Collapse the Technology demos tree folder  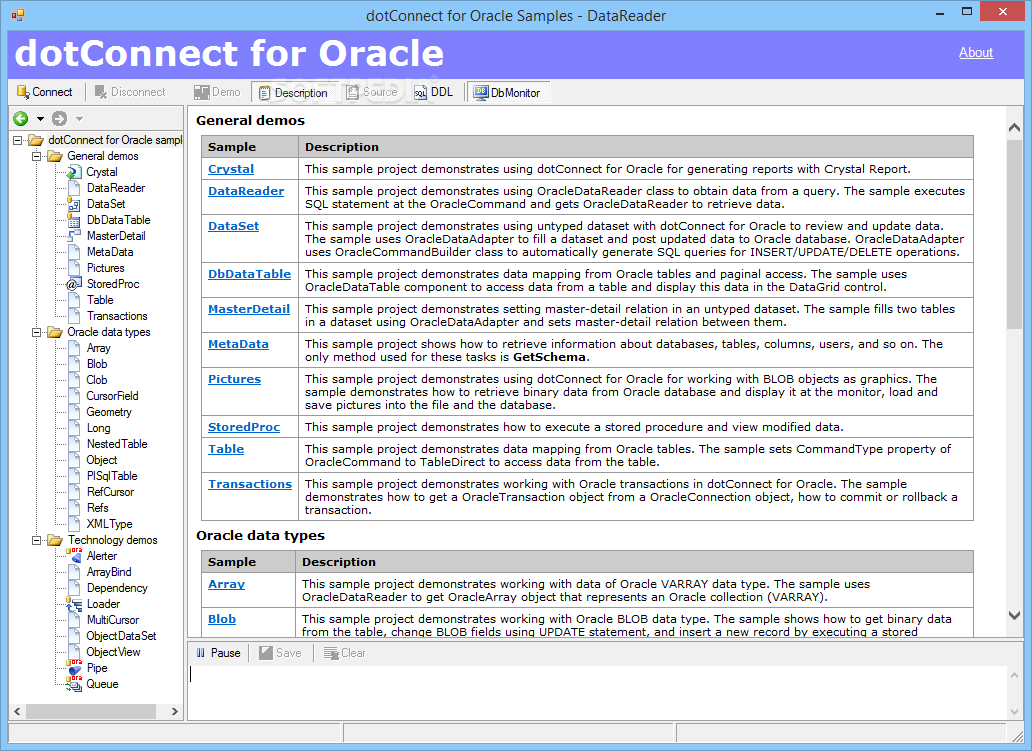37,540
